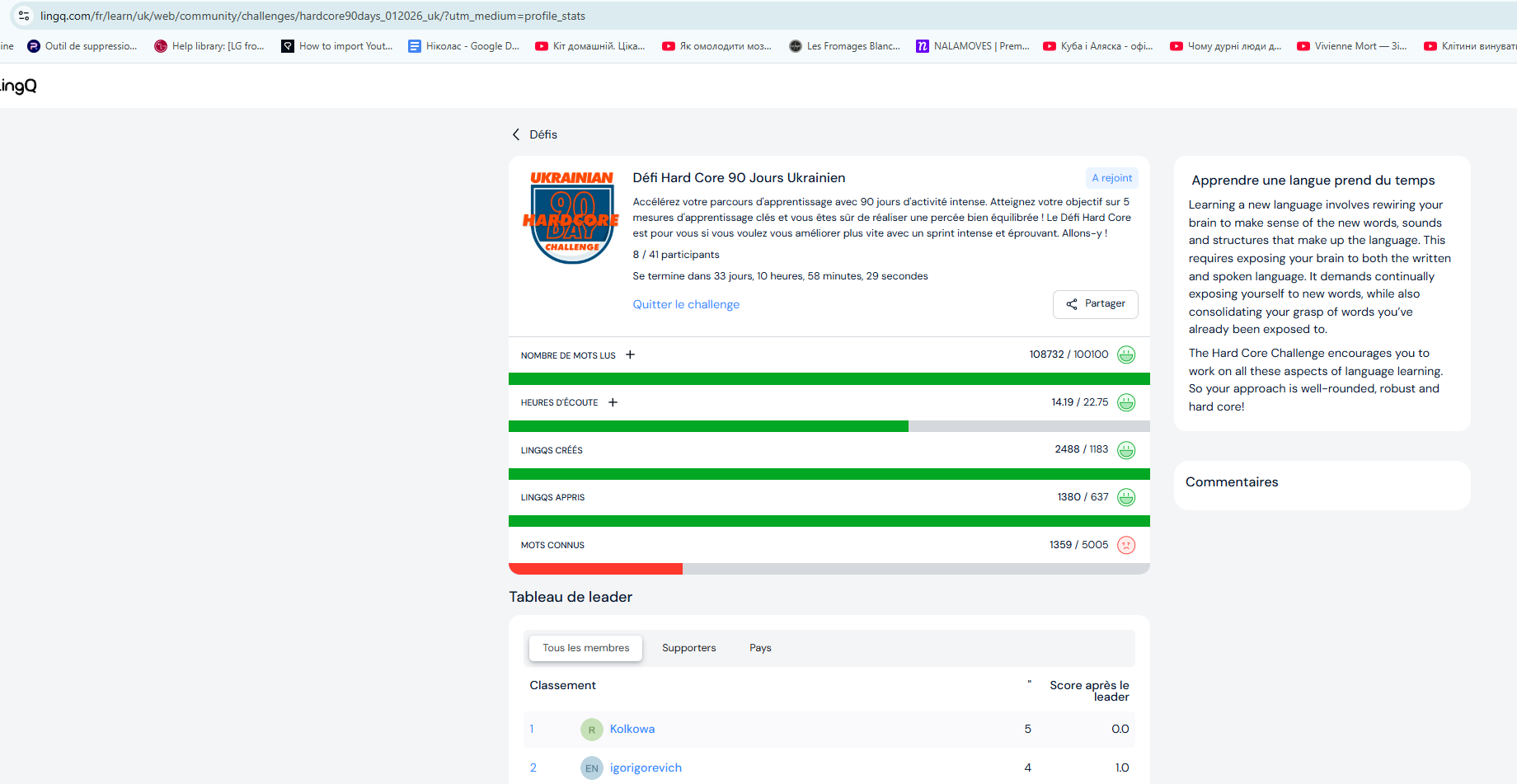Image resolution: width=1517 pixels, height=784 pixels.
Task: Click the Ukrainian 90 Day Challenge badge
Action: click(x=571, y=217)
